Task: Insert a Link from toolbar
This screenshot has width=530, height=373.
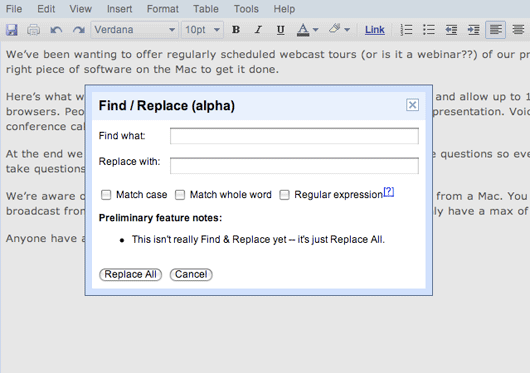Action: tap(375, 30)
